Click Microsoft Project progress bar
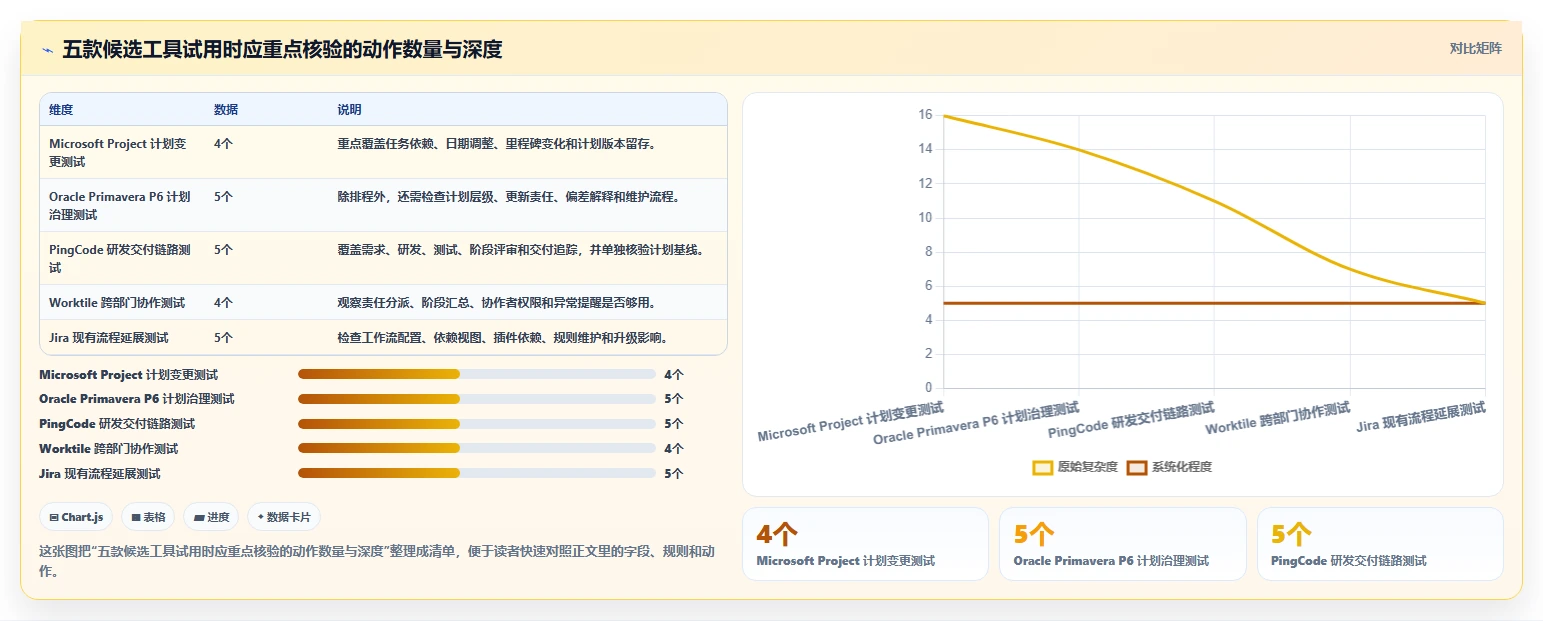 [x=477, y=374]
